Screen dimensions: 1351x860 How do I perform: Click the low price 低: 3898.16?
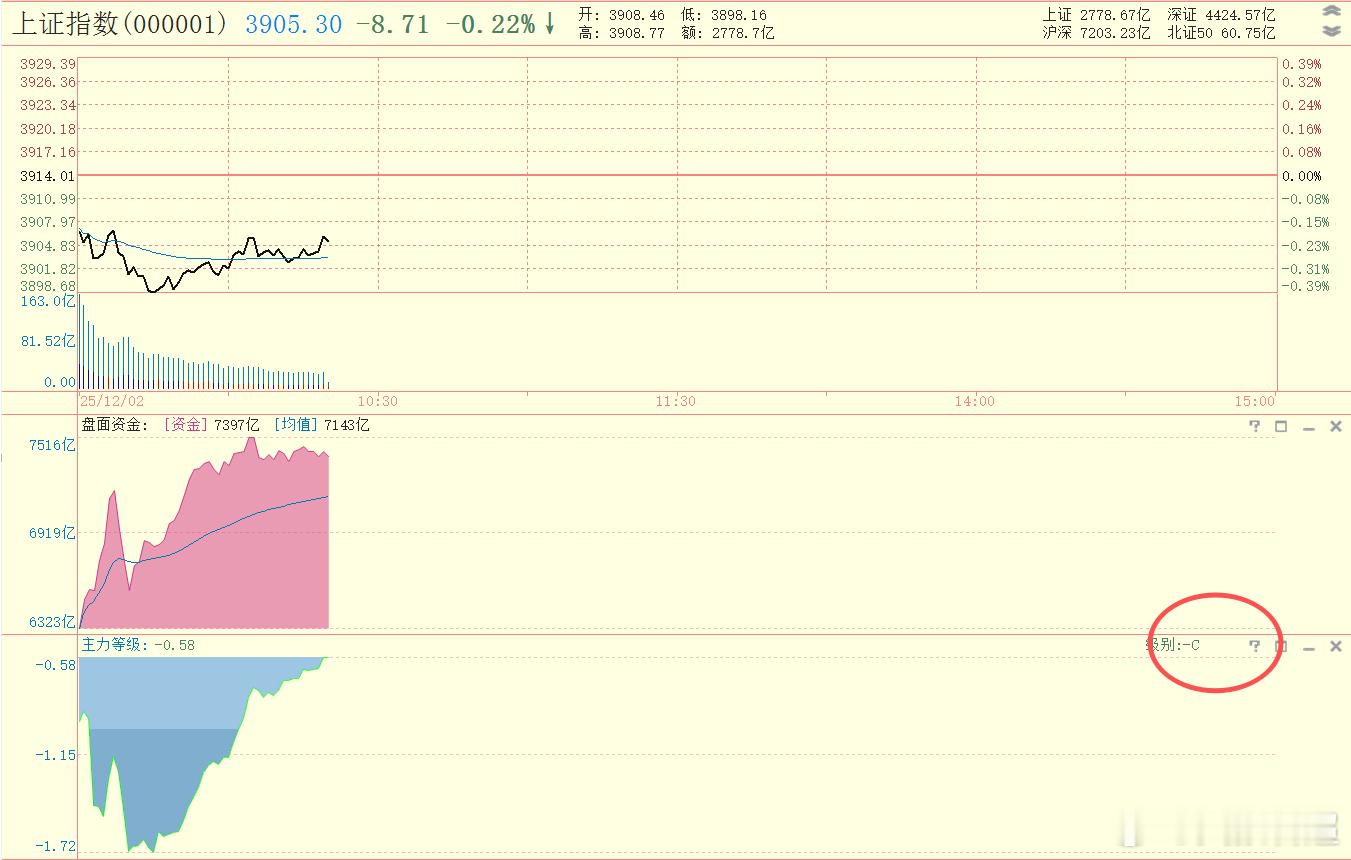pos(724,15)
